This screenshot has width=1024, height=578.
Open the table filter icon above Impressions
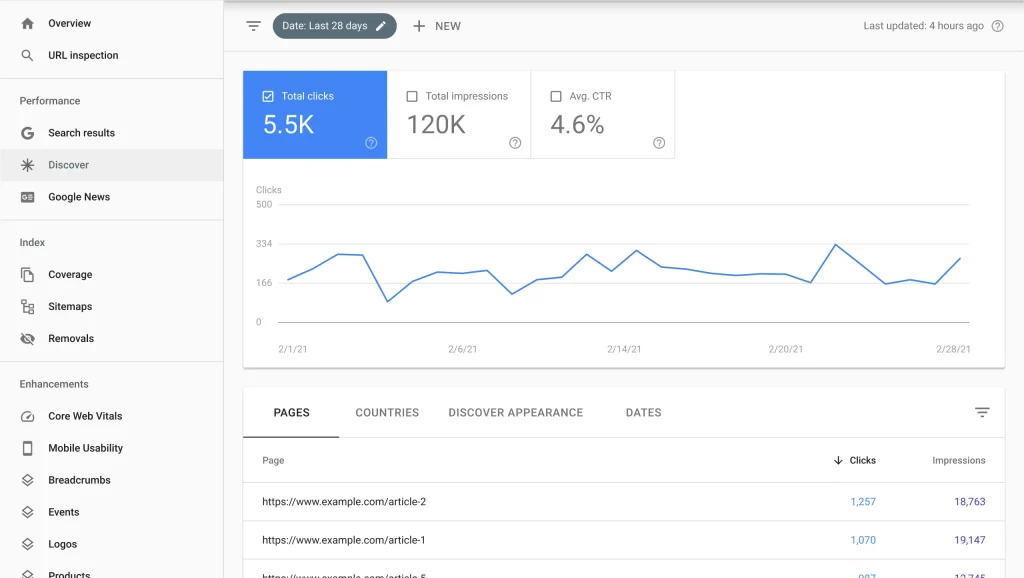coord(982,412)
